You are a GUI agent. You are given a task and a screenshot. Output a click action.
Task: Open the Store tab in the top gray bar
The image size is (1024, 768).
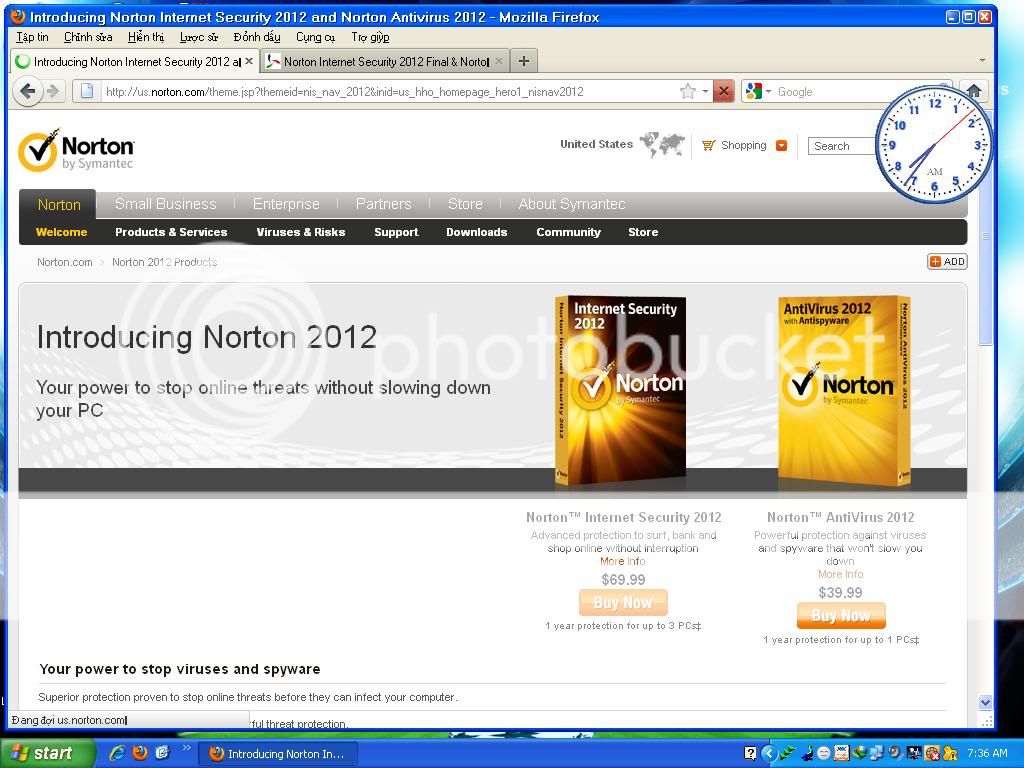(x=465, y=204)
